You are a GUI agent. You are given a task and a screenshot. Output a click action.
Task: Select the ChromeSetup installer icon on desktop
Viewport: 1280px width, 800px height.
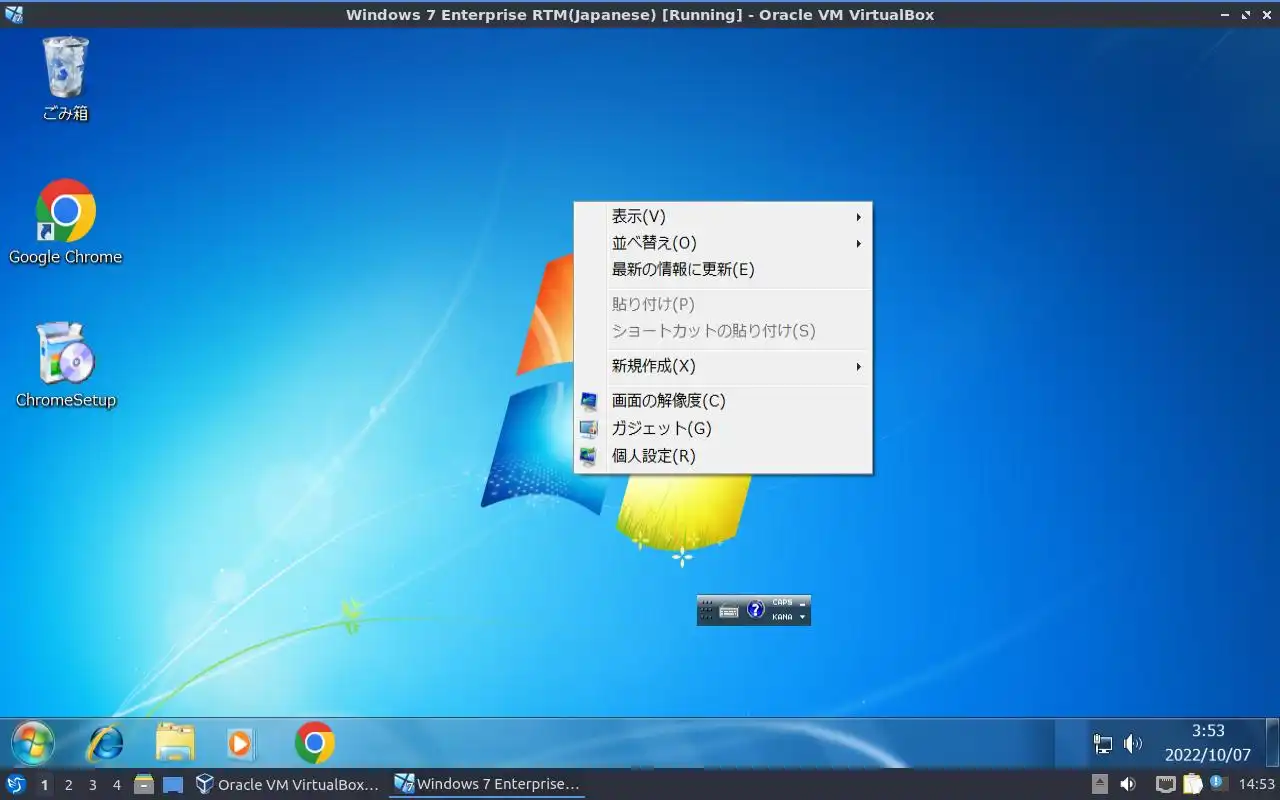[x=65, y=365]
